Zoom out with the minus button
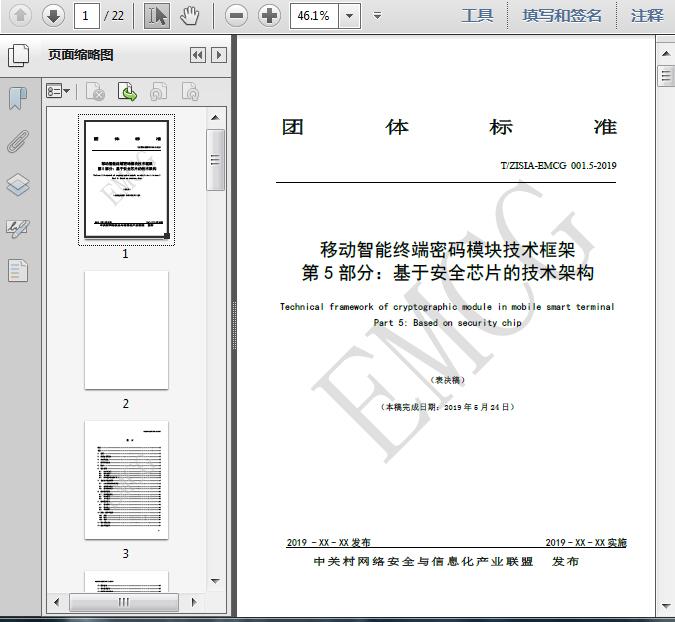 point(236,16)
